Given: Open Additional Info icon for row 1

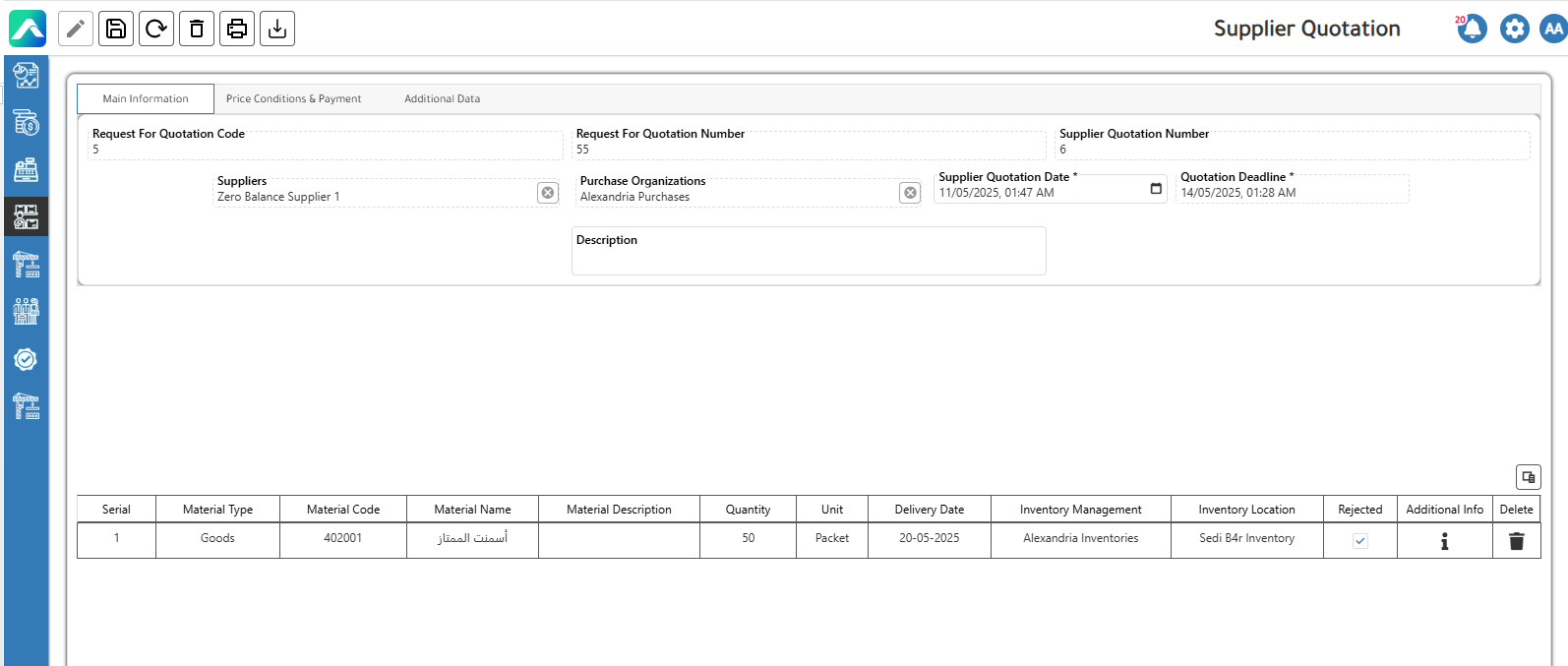Looking at the screenshot, I should [x=1444, y=541].
